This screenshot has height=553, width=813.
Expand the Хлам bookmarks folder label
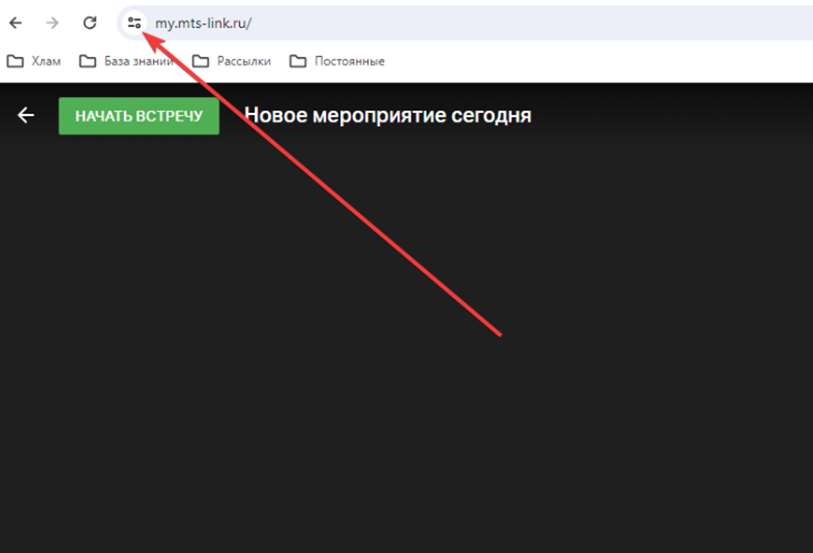(45, 61)
